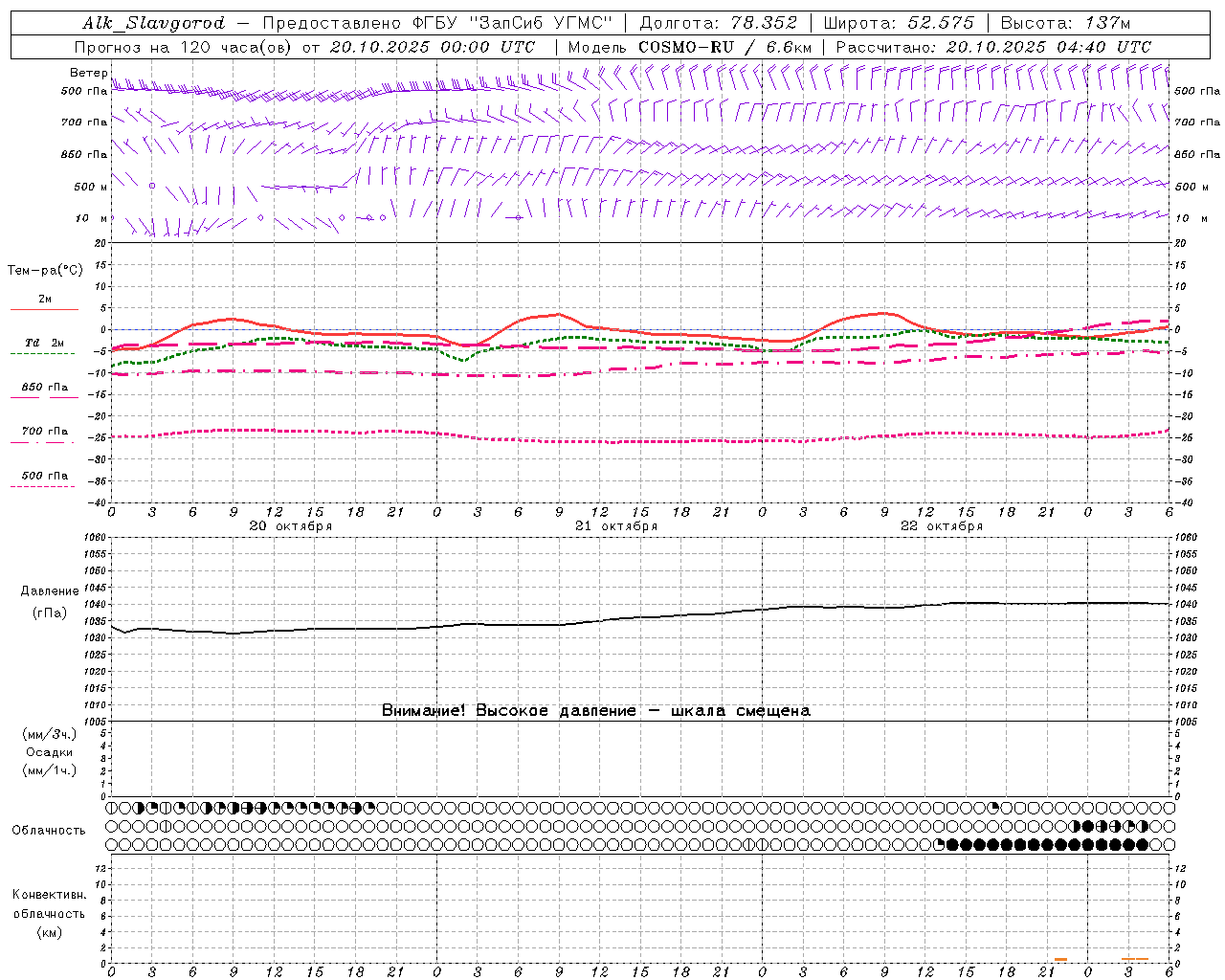This screenshot has width=1225, height=980.
Task: Click the 'Осадки' precipitation label
Action: pyautogui.click(x=50, y=752)
